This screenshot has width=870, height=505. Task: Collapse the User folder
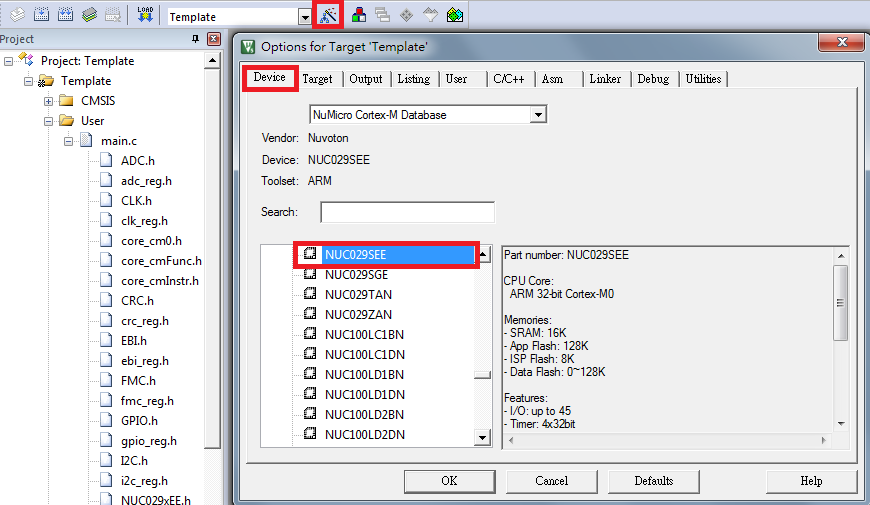pos(49,121)
